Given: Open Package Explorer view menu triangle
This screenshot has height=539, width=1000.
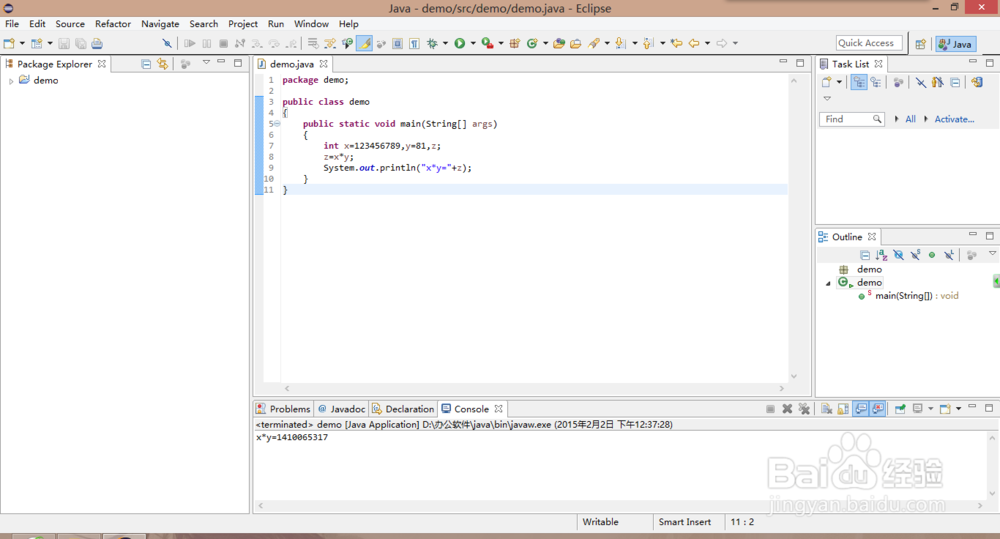Looking at the screenshot, I should [x=206, y=63].
